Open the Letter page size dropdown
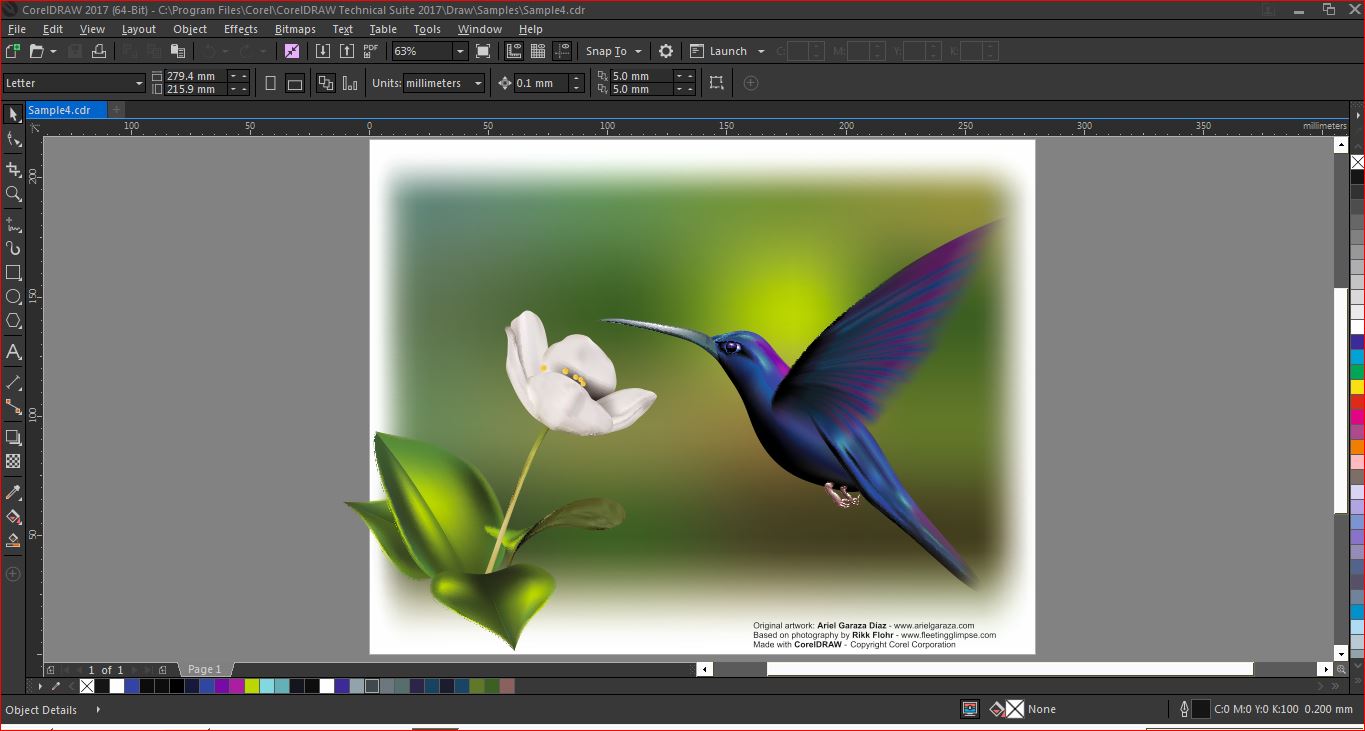 click(139, 83)
